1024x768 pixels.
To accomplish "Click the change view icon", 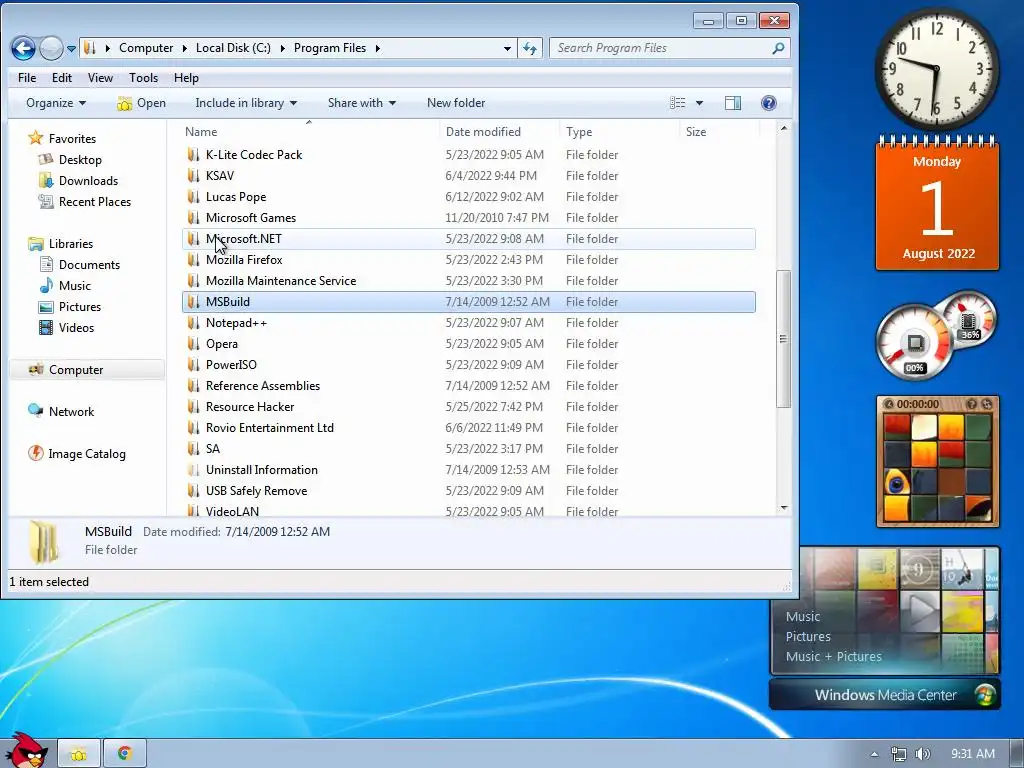I will click(678, 103).
